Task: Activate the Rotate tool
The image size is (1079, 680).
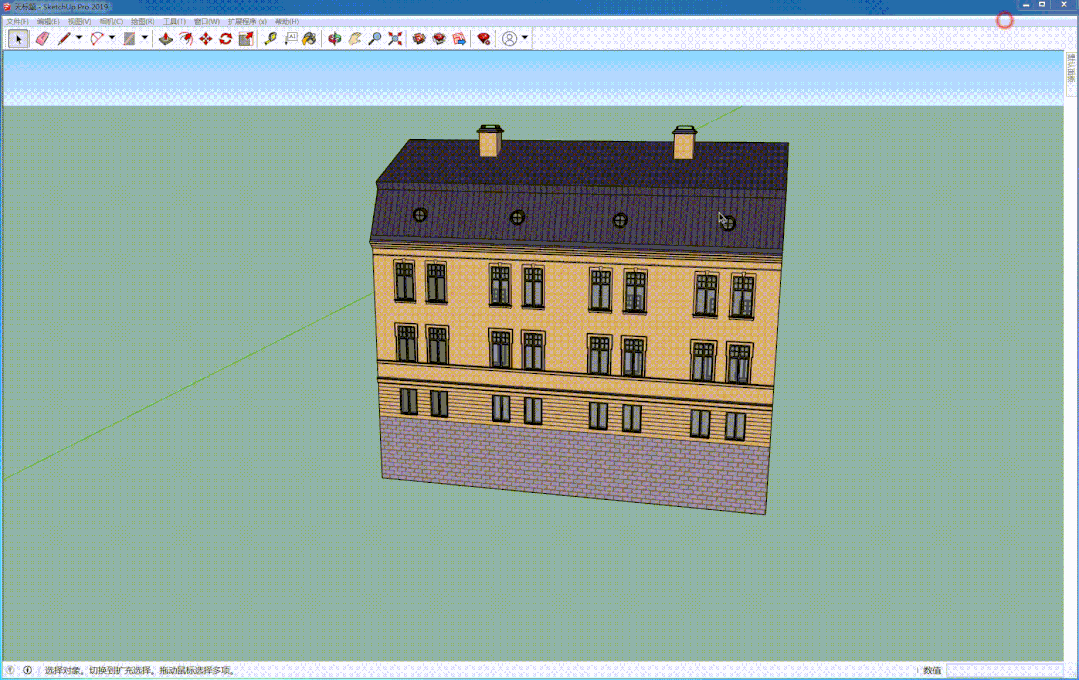Action: coord(226,39)
